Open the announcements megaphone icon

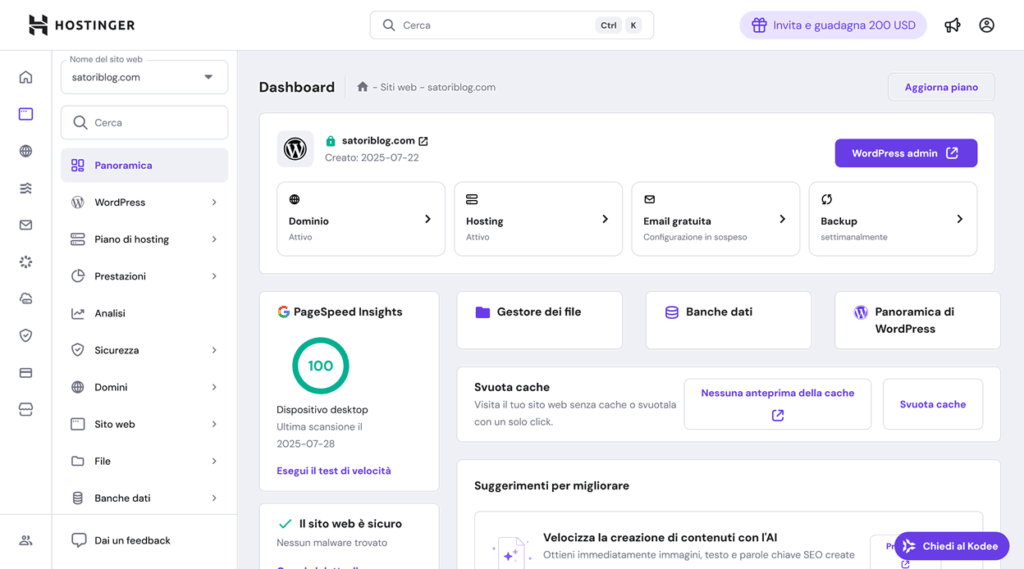952,25
